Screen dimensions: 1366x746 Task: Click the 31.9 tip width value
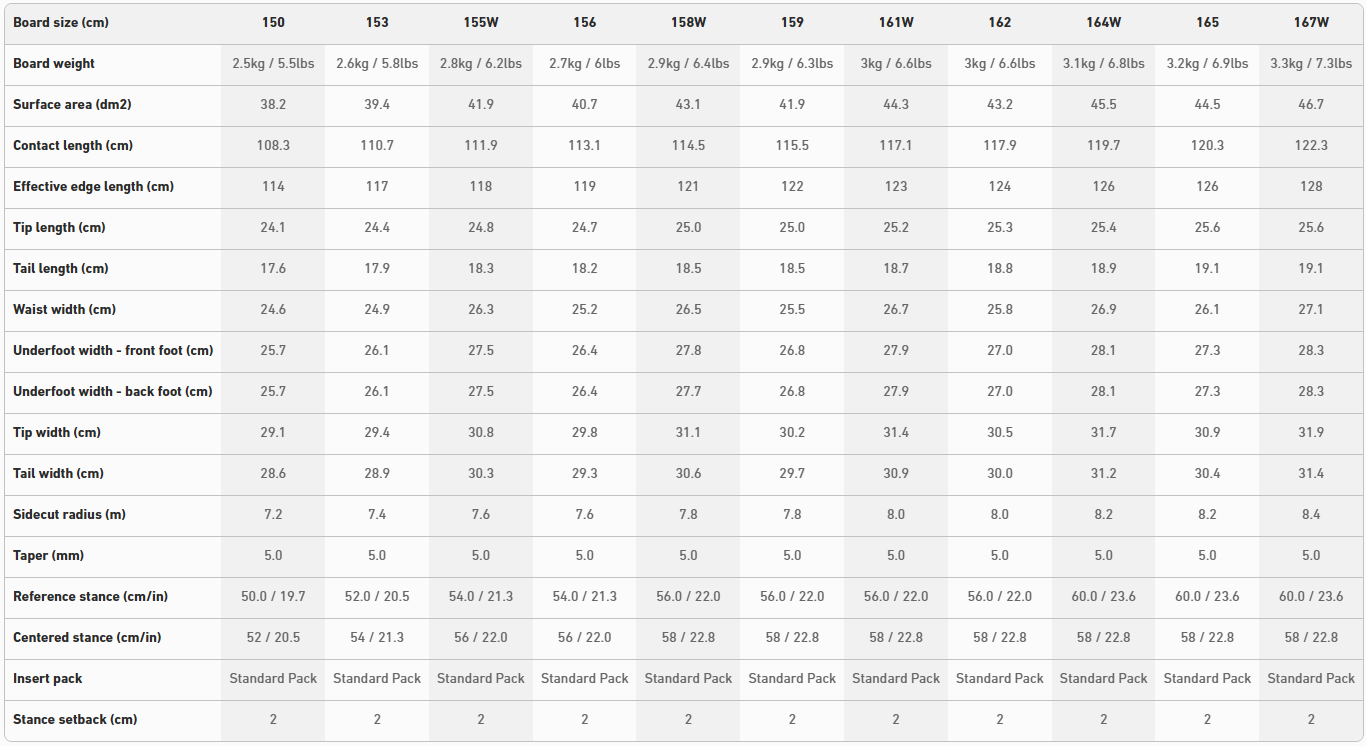(1311, 432)
